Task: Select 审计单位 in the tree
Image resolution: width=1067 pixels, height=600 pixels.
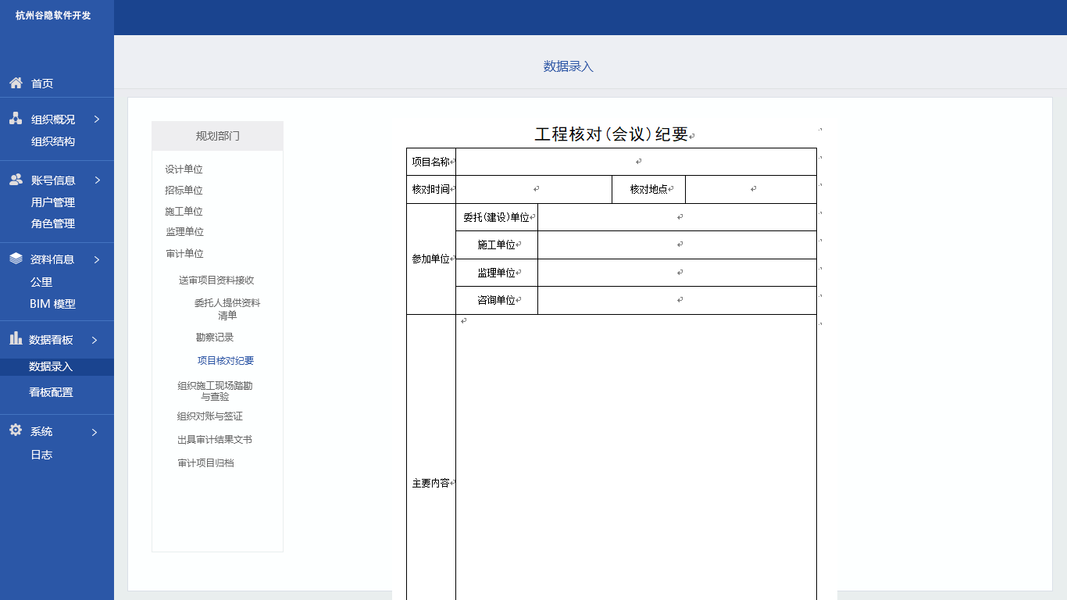Action: (184, 253)
